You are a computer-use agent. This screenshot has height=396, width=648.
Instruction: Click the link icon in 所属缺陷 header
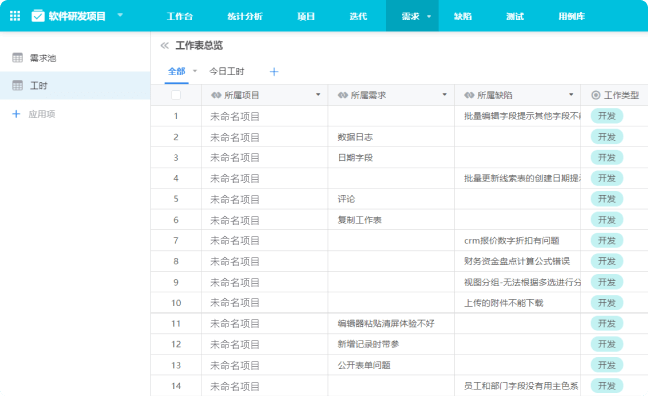[469, 95]
